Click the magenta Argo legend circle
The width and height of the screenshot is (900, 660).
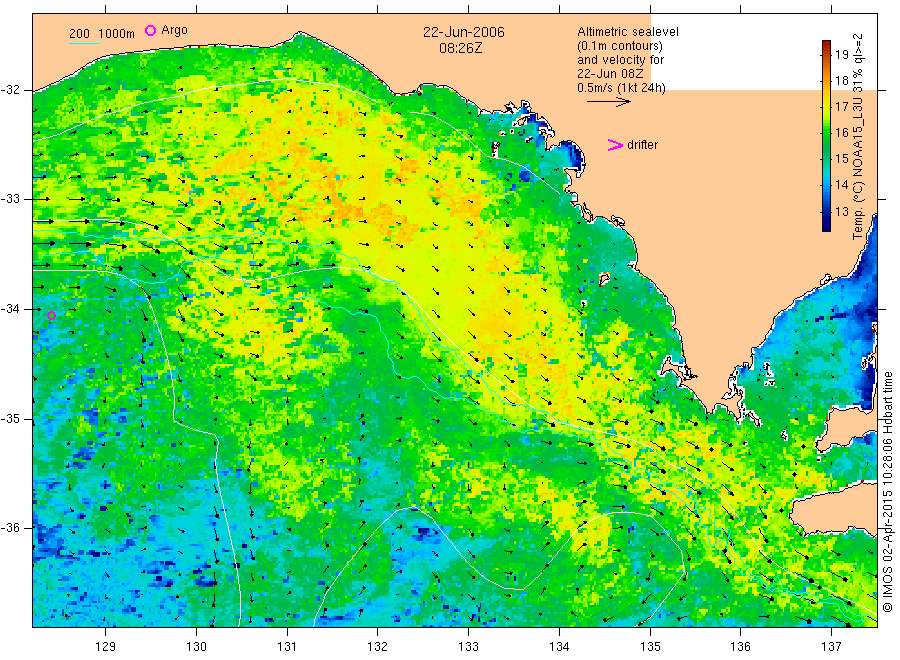pyautogui.click(x=150, y=30)
